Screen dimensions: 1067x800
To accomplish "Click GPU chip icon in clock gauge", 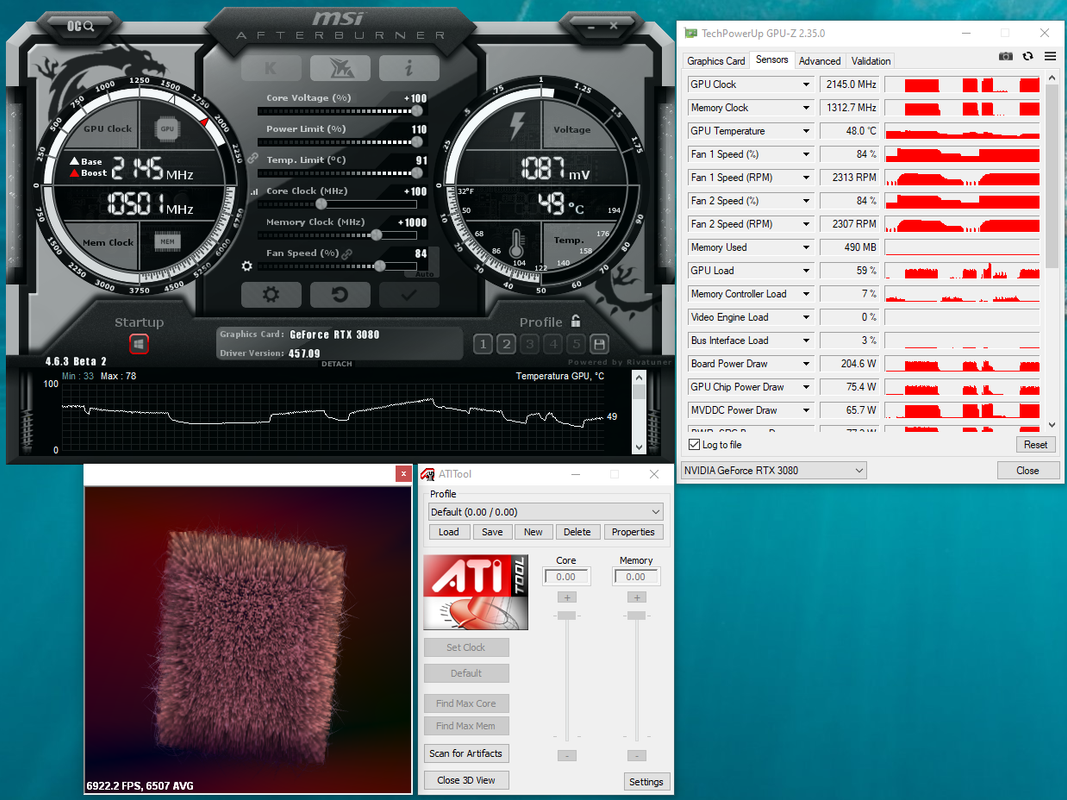I will coord(167,129).
